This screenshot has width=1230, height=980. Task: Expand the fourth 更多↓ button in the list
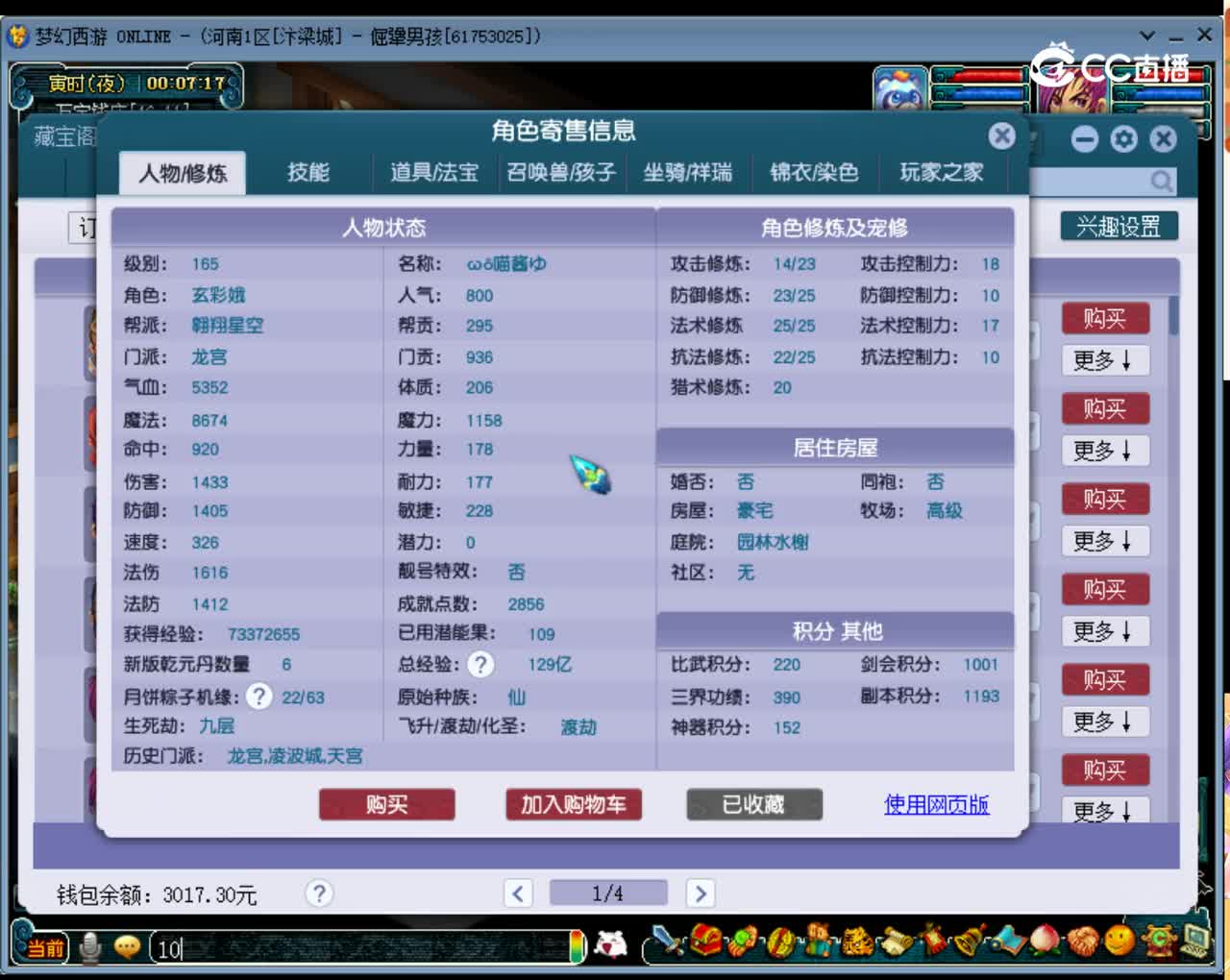[x=1105, y=631]
